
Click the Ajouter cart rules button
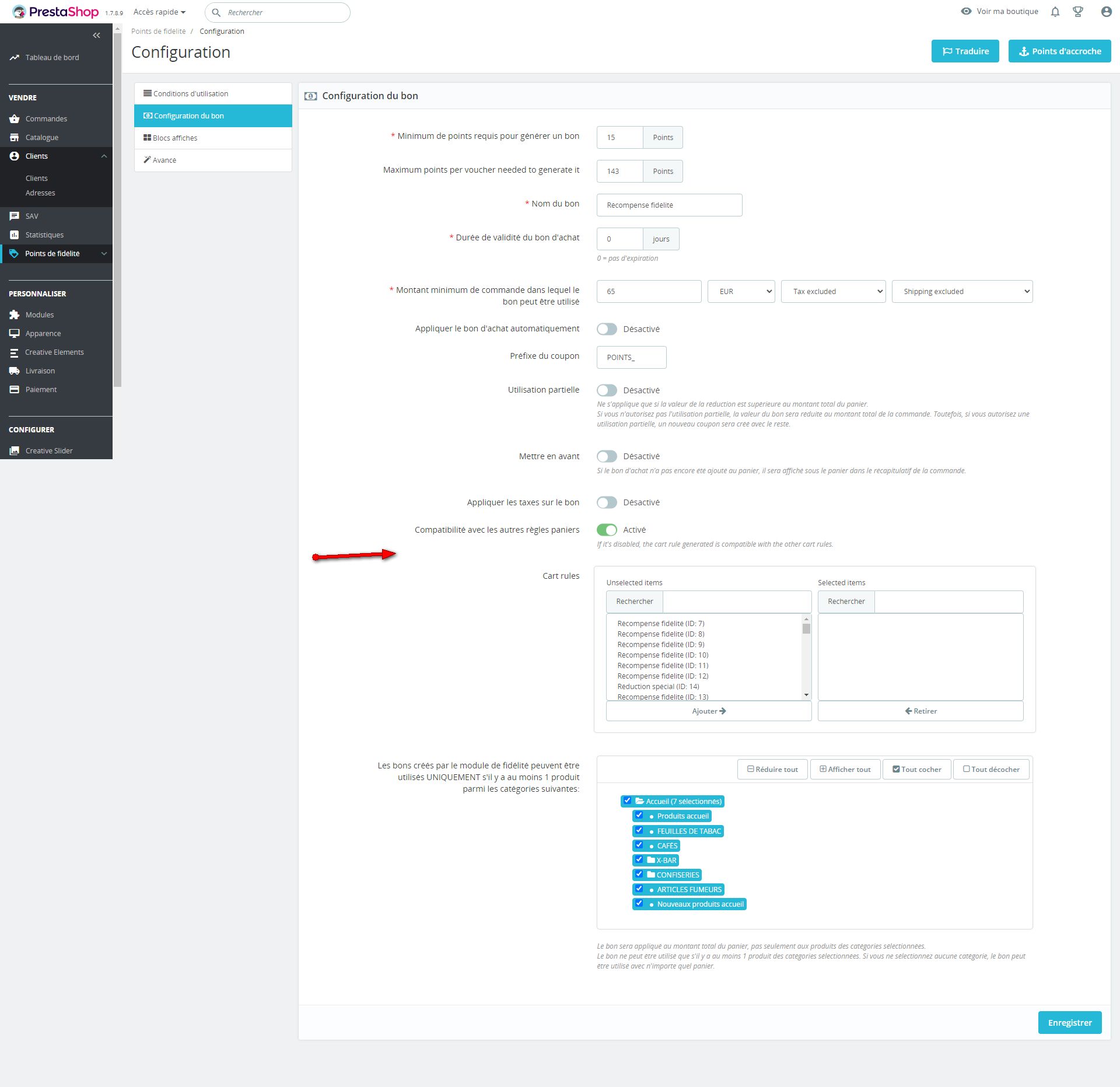click(x=708, y=711)
